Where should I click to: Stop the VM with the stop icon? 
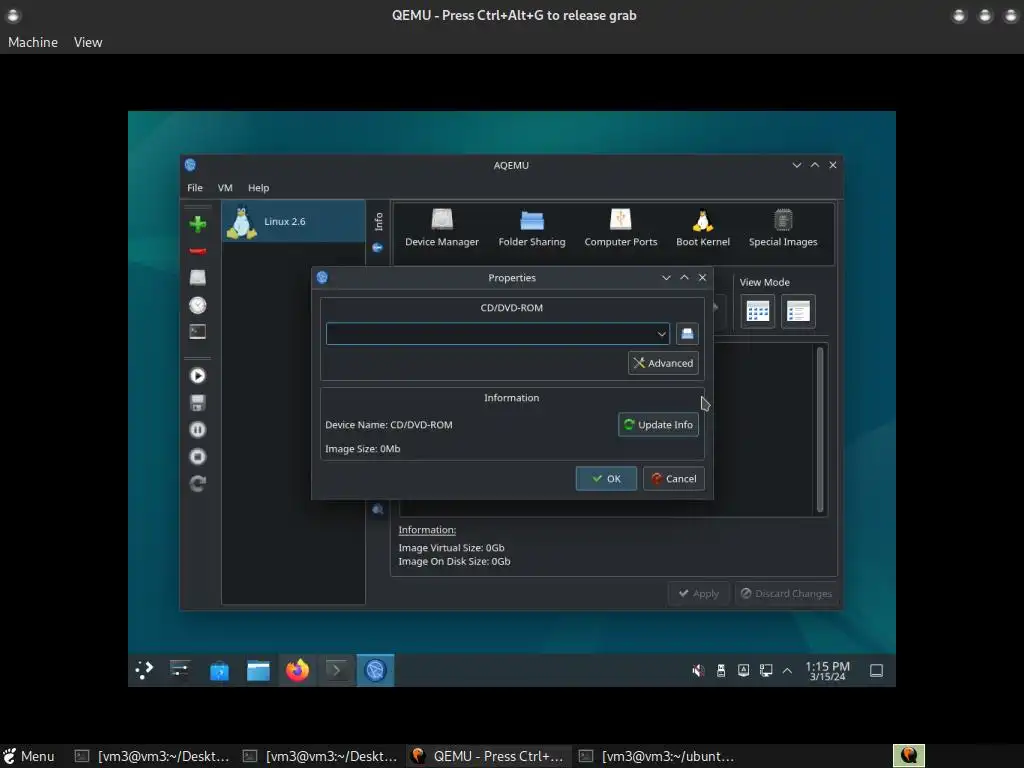point(197,456)
